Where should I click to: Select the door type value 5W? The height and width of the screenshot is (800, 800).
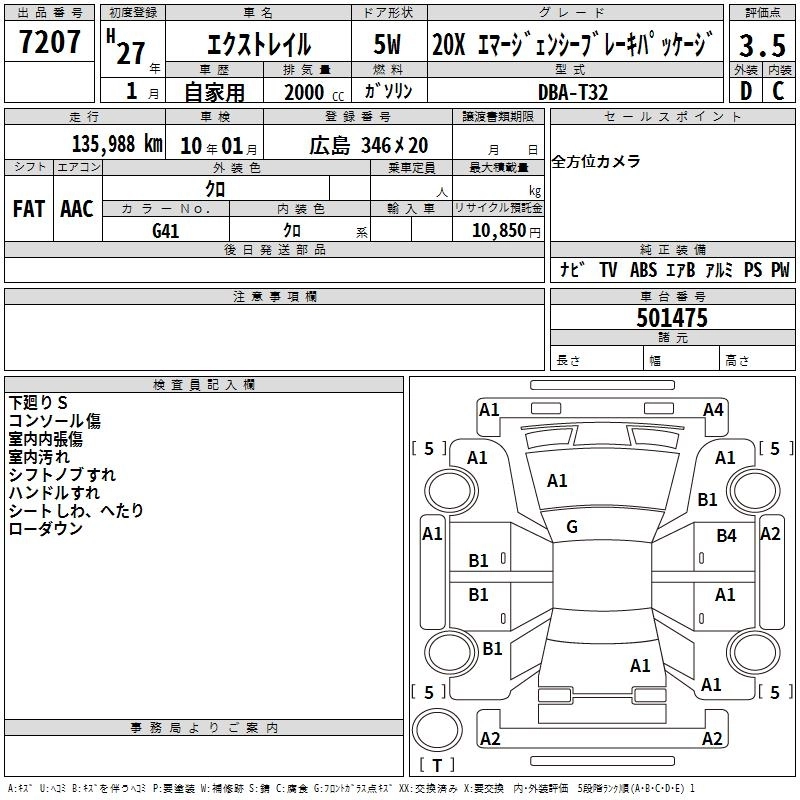click(x=387, y=44)
